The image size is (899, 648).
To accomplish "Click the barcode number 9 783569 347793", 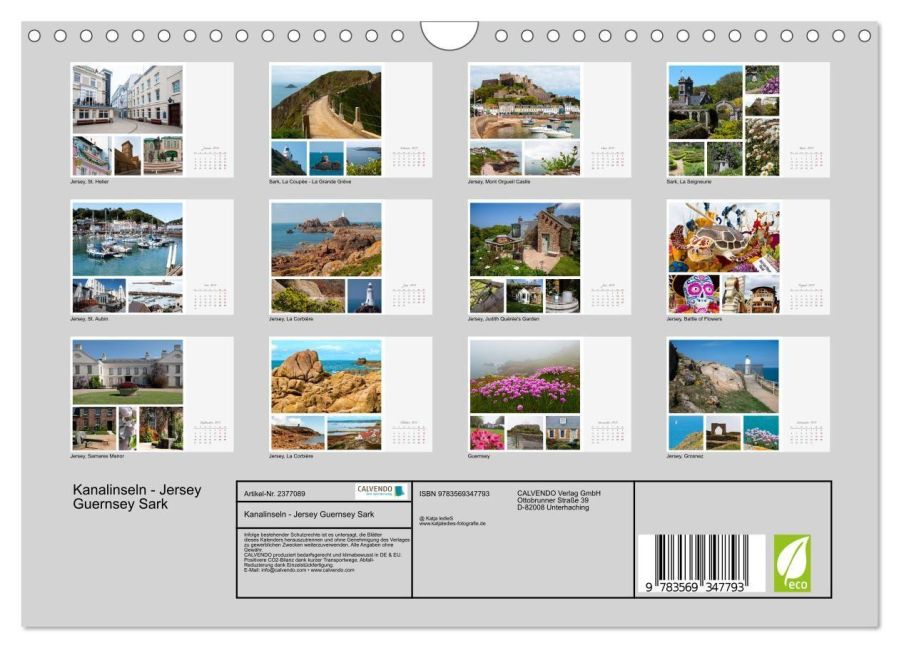I will coord(695,587).
